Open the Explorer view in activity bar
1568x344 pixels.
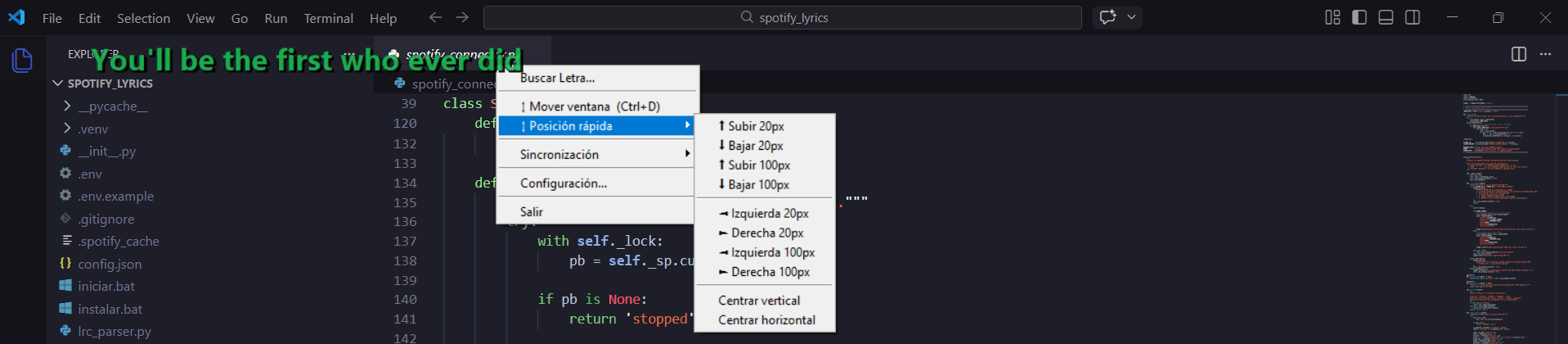[x=22, y=61]
